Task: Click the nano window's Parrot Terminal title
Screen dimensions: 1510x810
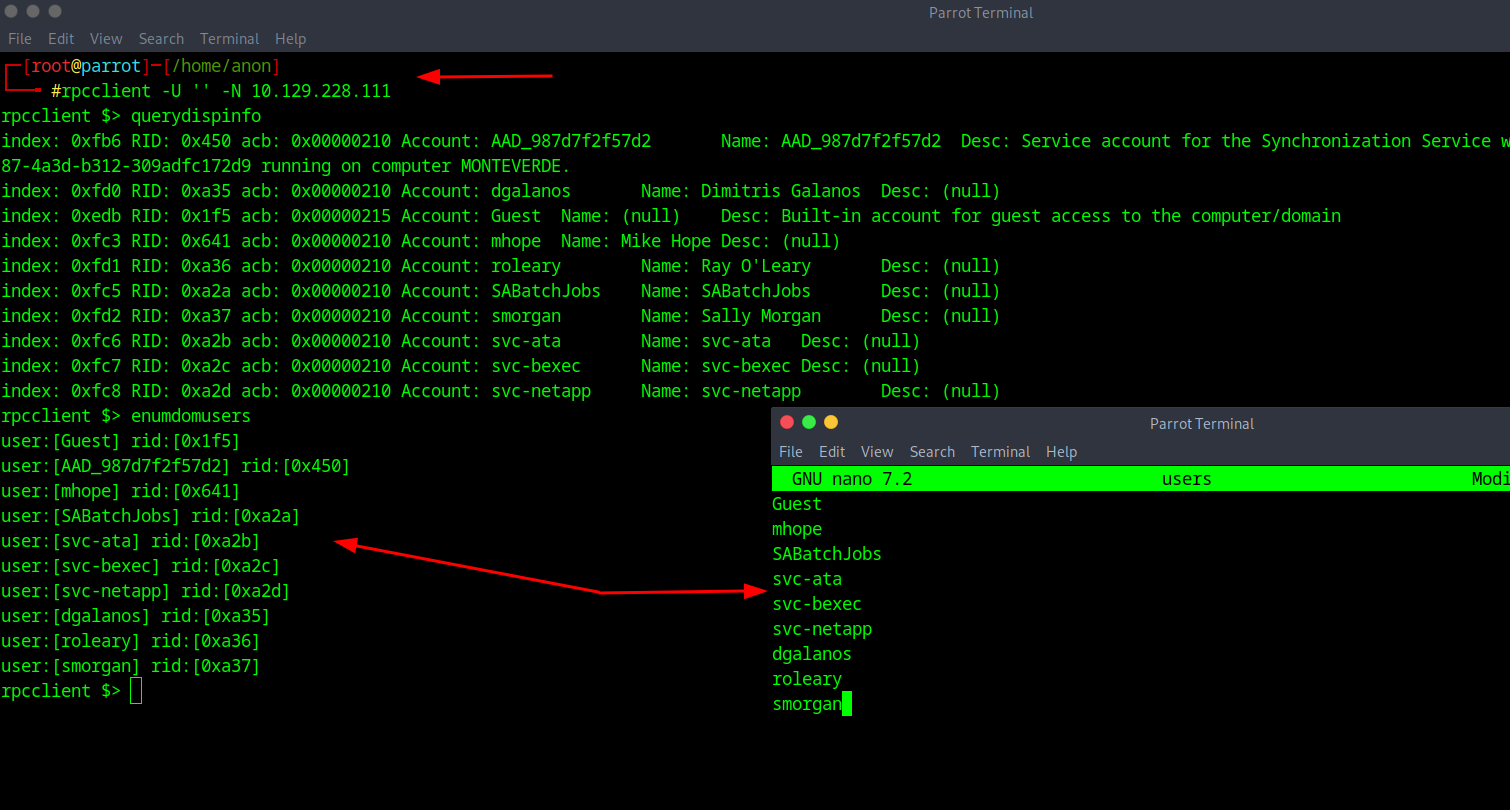Action: tap(1201, 424)
